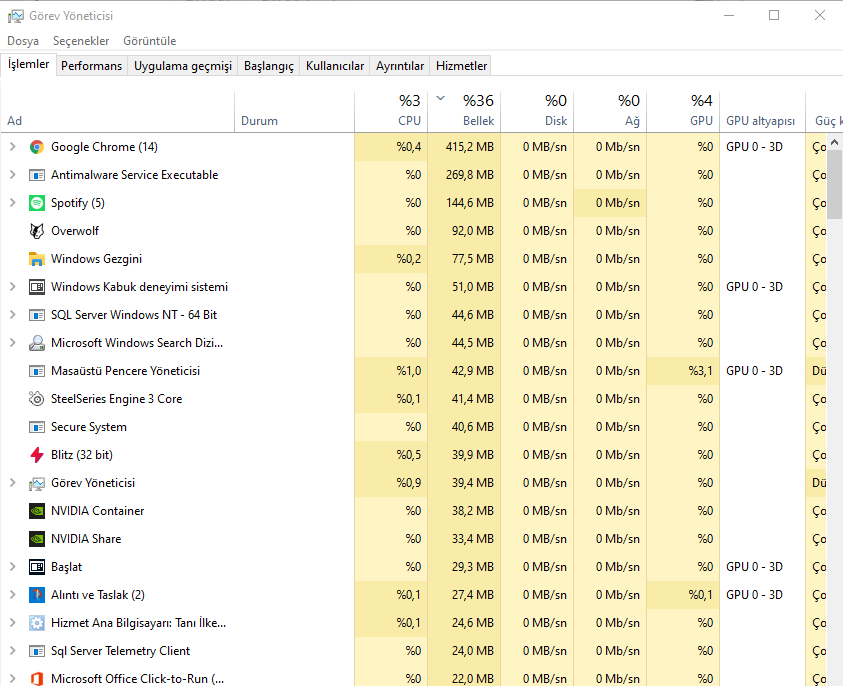Image resolution: width=843 pixels, height=686 pixels.
Task: Click the Görev Yöneticisi process row icon
Action: (37, 483)
